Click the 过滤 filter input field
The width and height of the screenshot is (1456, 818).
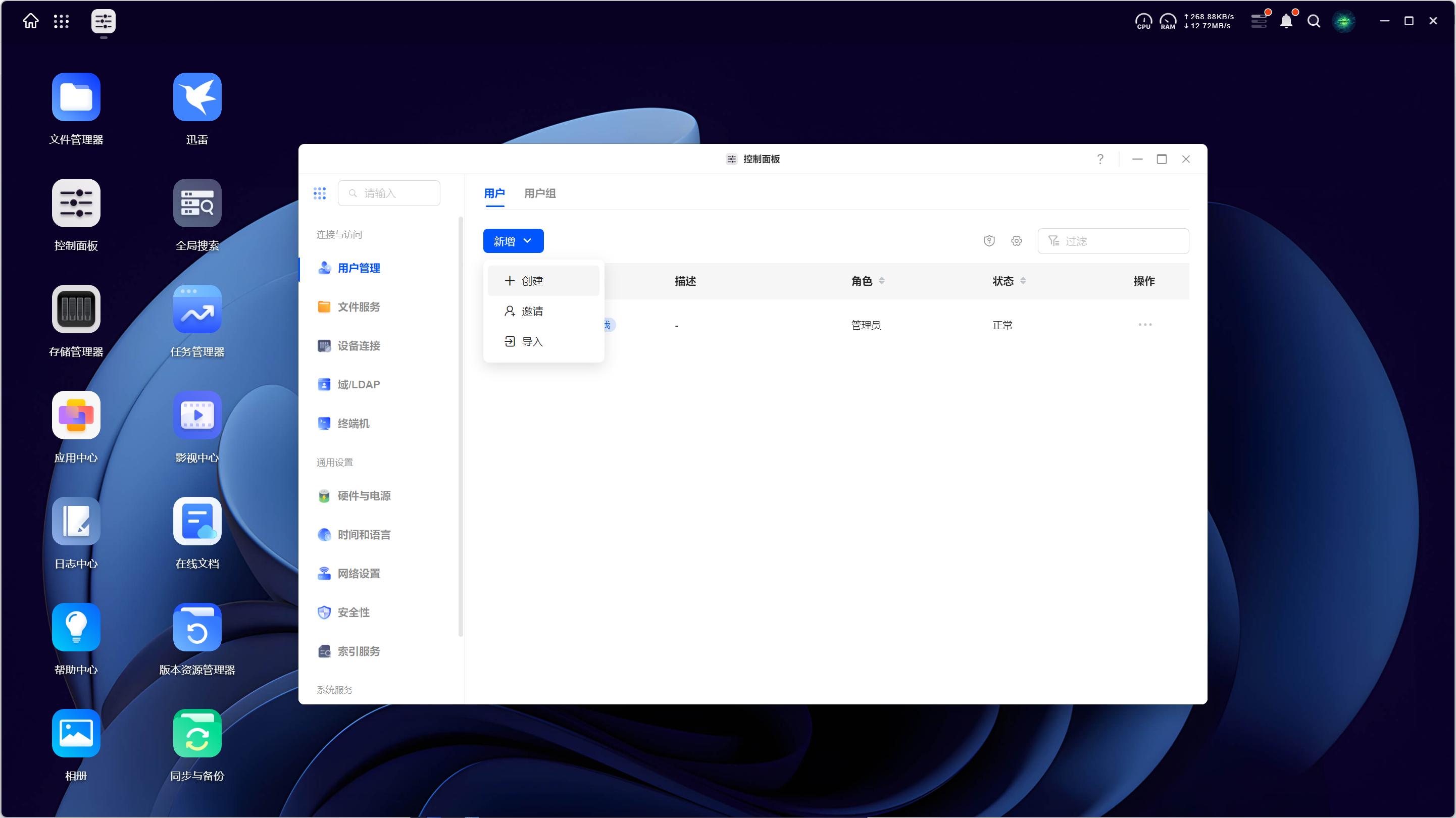[1113, 241]
